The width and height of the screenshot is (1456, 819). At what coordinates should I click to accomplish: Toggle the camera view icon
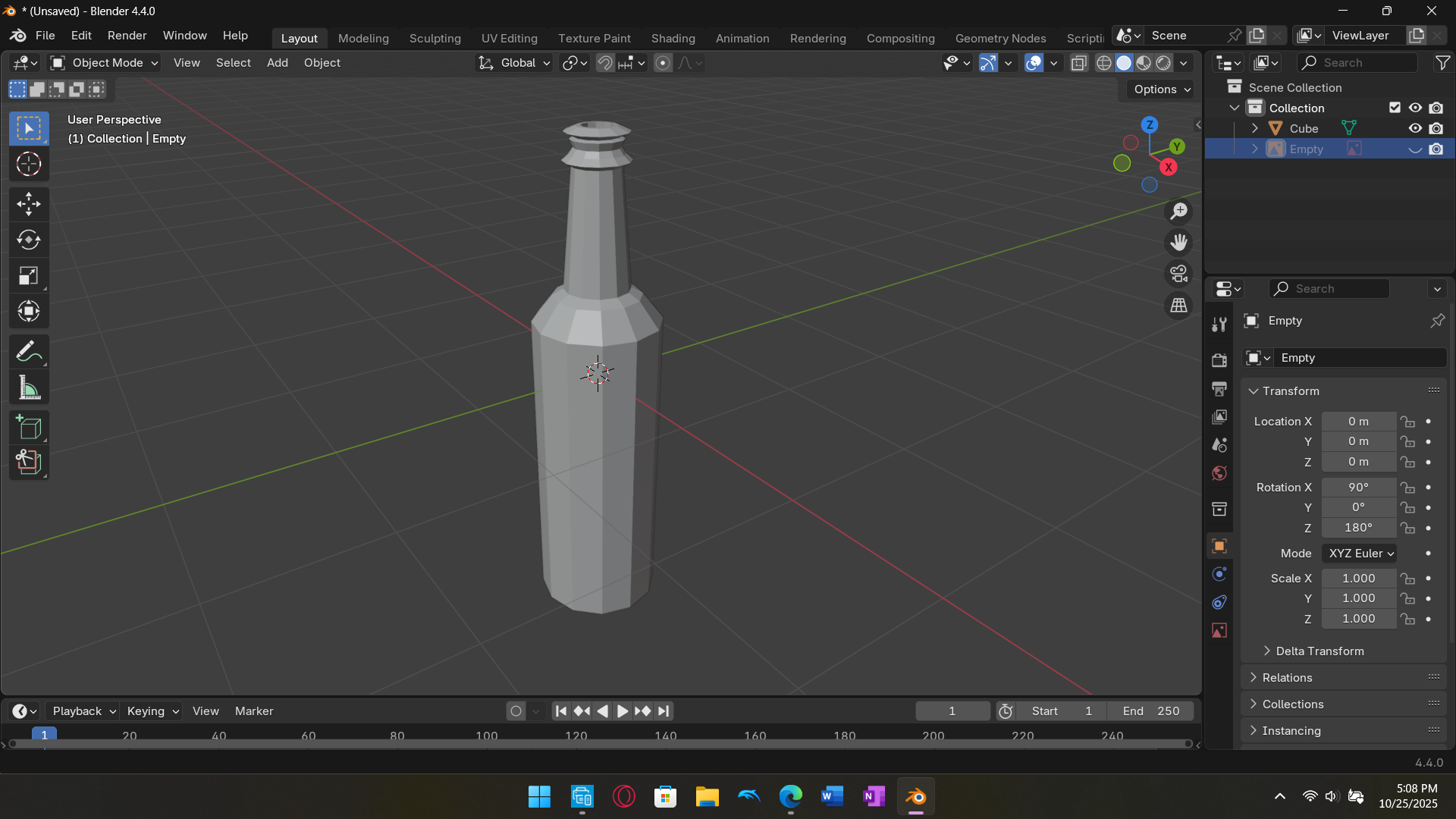pyautogui.click(x=1178, y=274)
